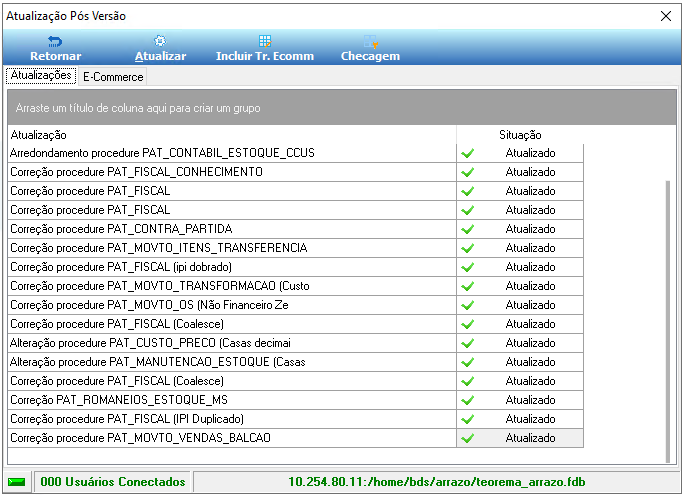Click the Atualizar gear icon
686x495 pixels.
tap(160, 41)
